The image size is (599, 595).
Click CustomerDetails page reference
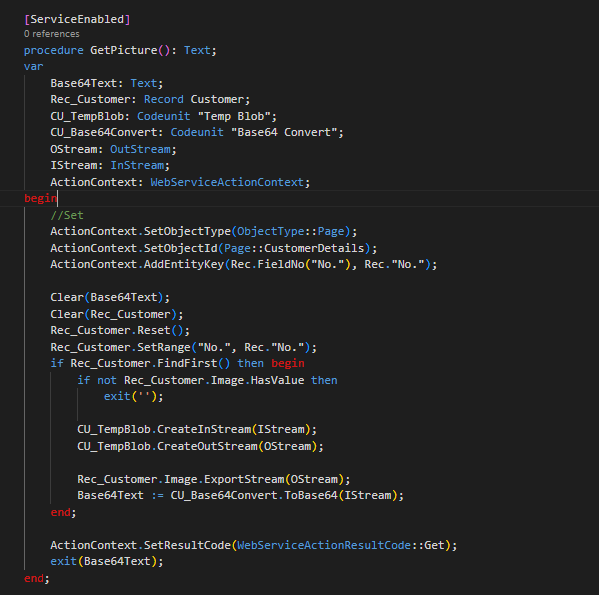(314, 248)
